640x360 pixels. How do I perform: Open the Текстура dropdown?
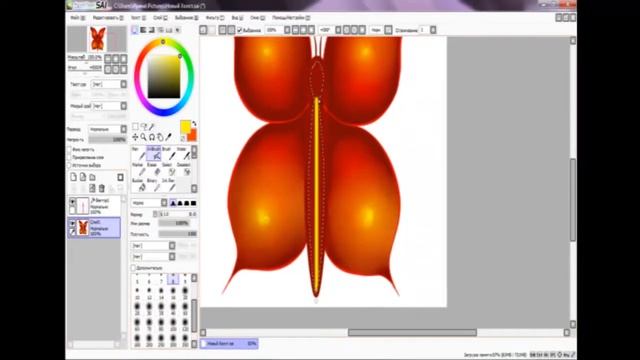click(109, 84)
